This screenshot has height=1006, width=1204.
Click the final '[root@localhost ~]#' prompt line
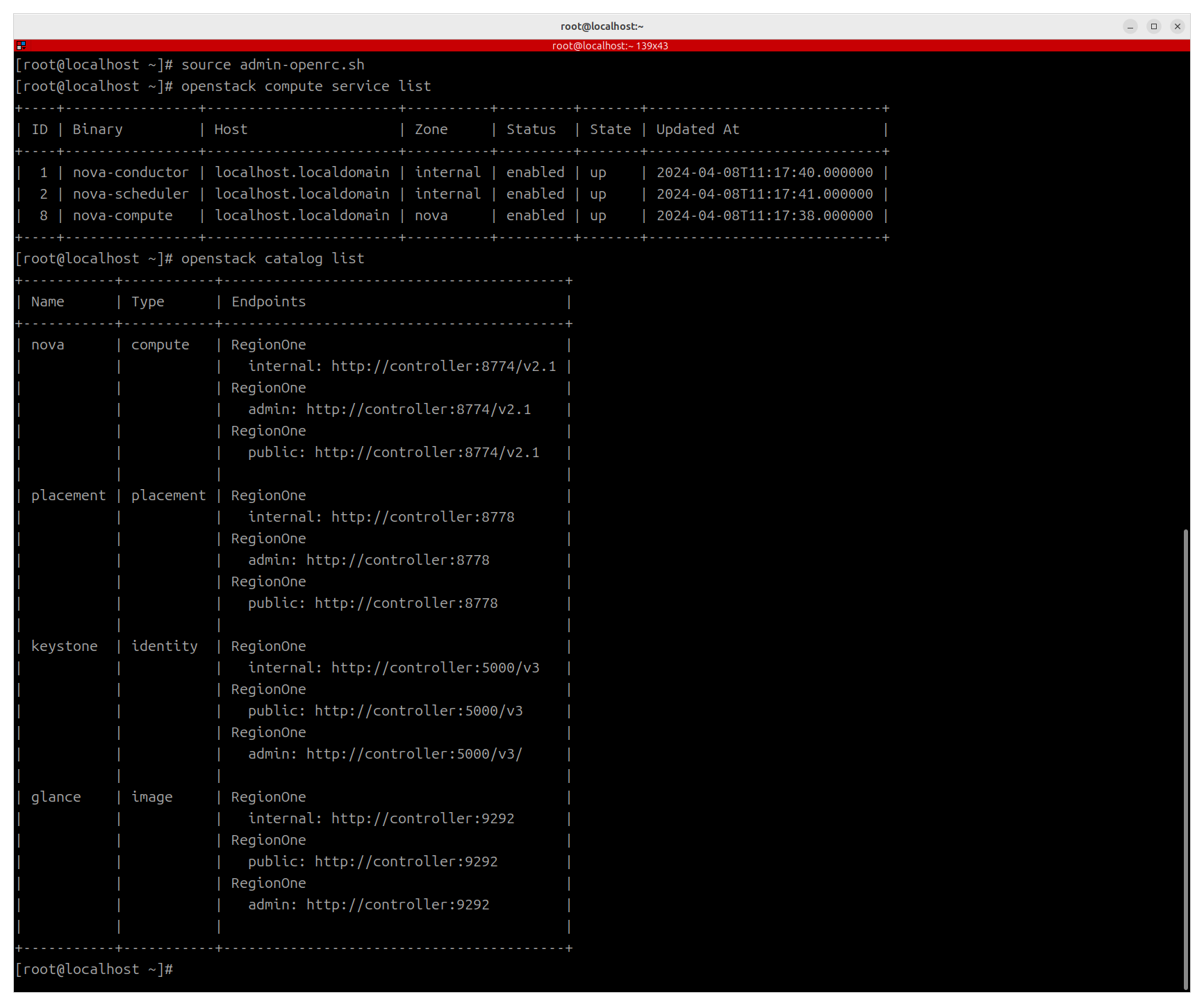(x=94, y=969)
